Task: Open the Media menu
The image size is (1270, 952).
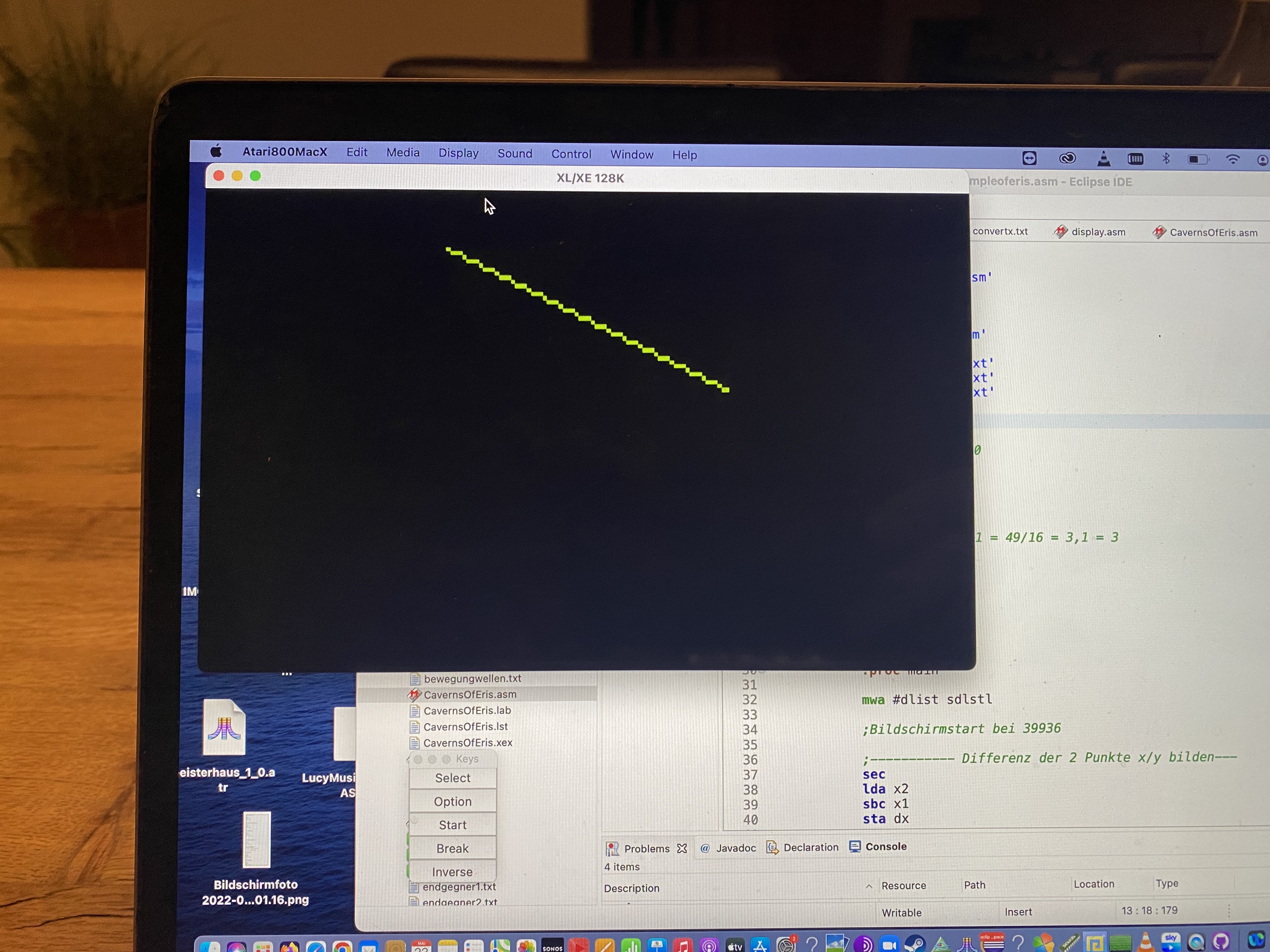Action: pyautogui.click(x=403, y=153)
